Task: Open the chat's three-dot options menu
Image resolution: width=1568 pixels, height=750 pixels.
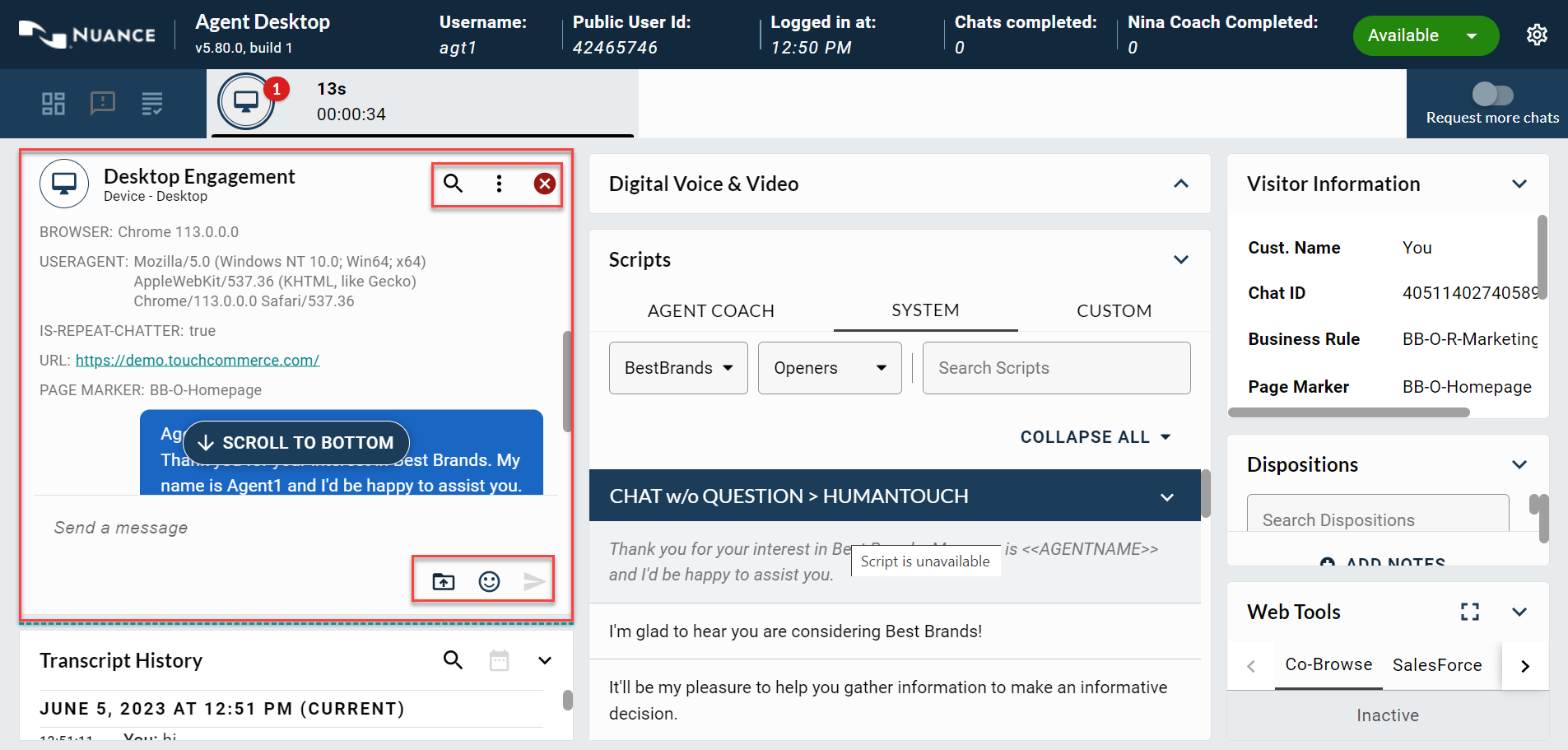Action: tap(499, 184)
